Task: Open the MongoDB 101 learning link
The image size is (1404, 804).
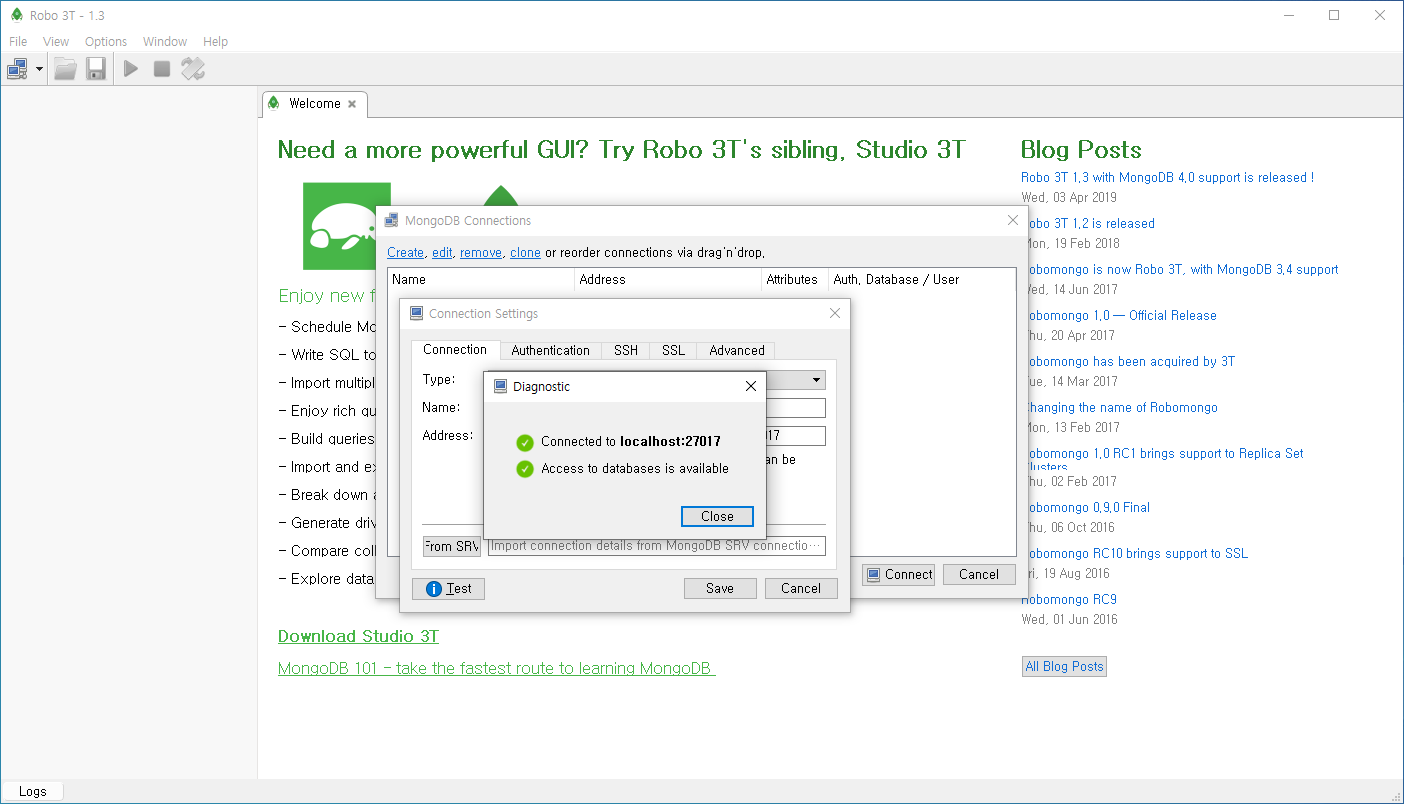Action: [496, 668]
